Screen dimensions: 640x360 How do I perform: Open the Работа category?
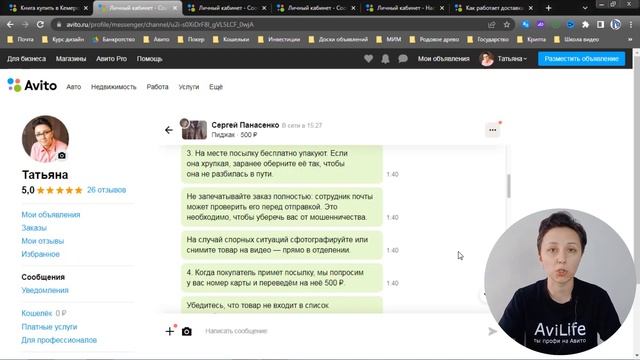[158, 87]
